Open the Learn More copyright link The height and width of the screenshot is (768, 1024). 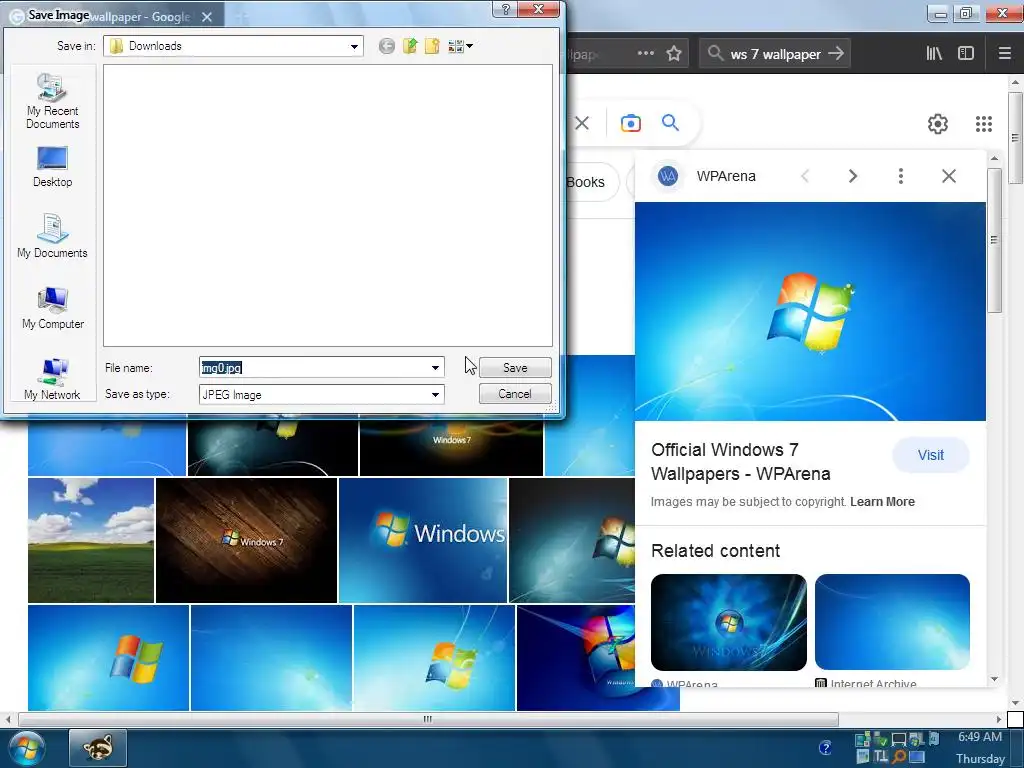click(x=882, y=502)
